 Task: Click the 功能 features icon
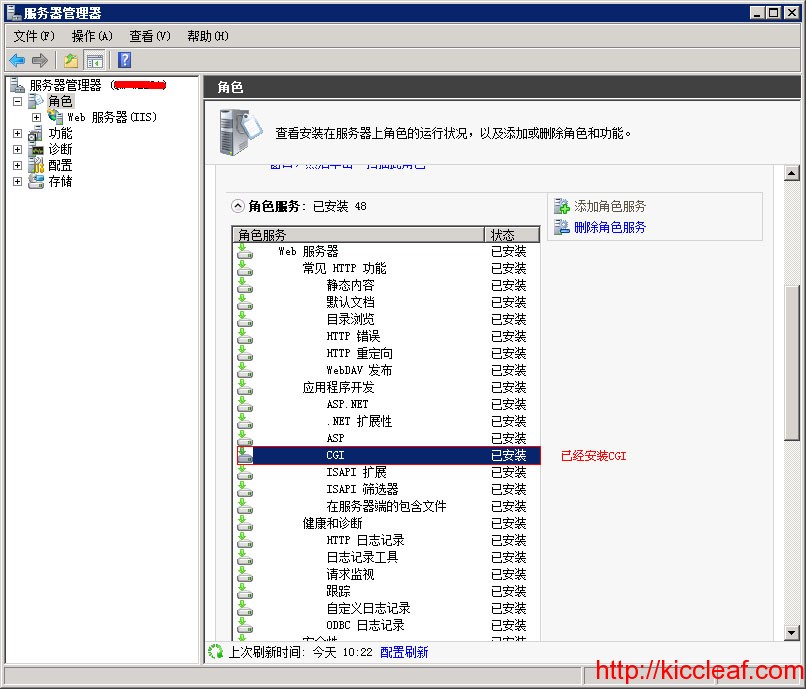[x=35, y=133]
